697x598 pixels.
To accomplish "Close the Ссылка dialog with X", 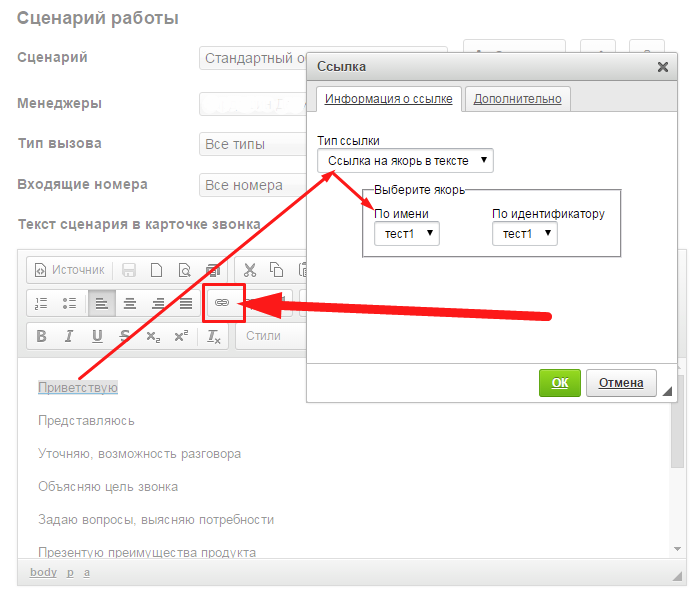I will [x=663, y=67].
